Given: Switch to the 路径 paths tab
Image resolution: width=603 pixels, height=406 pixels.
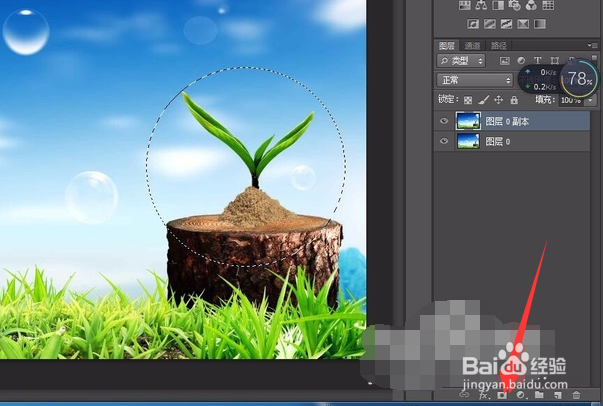Looking at the screenshot, I should (x=499, y=46).
